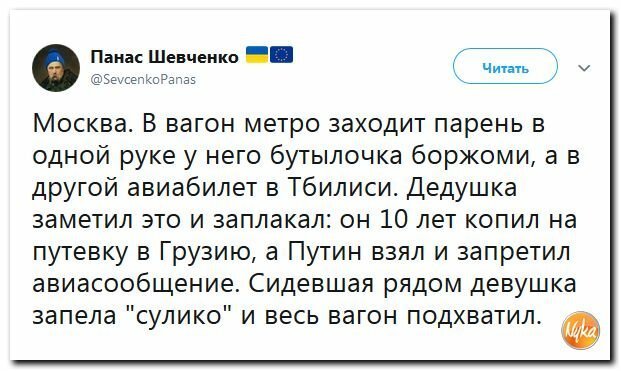This screenshot has width=621, height=371.
Task: Expand the tweet options chevron menu
Action: point(585,68)
